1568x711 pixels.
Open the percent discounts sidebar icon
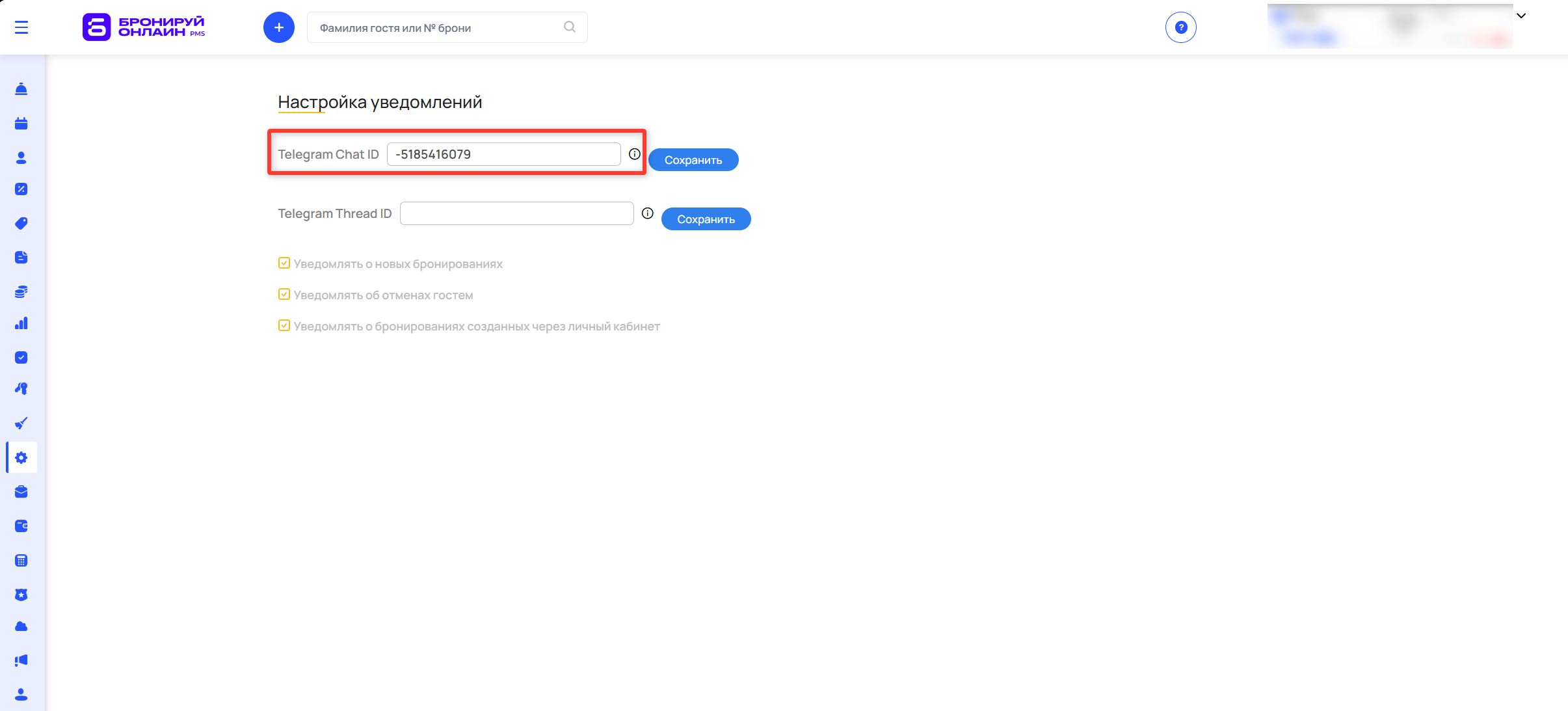pos(21,189)
